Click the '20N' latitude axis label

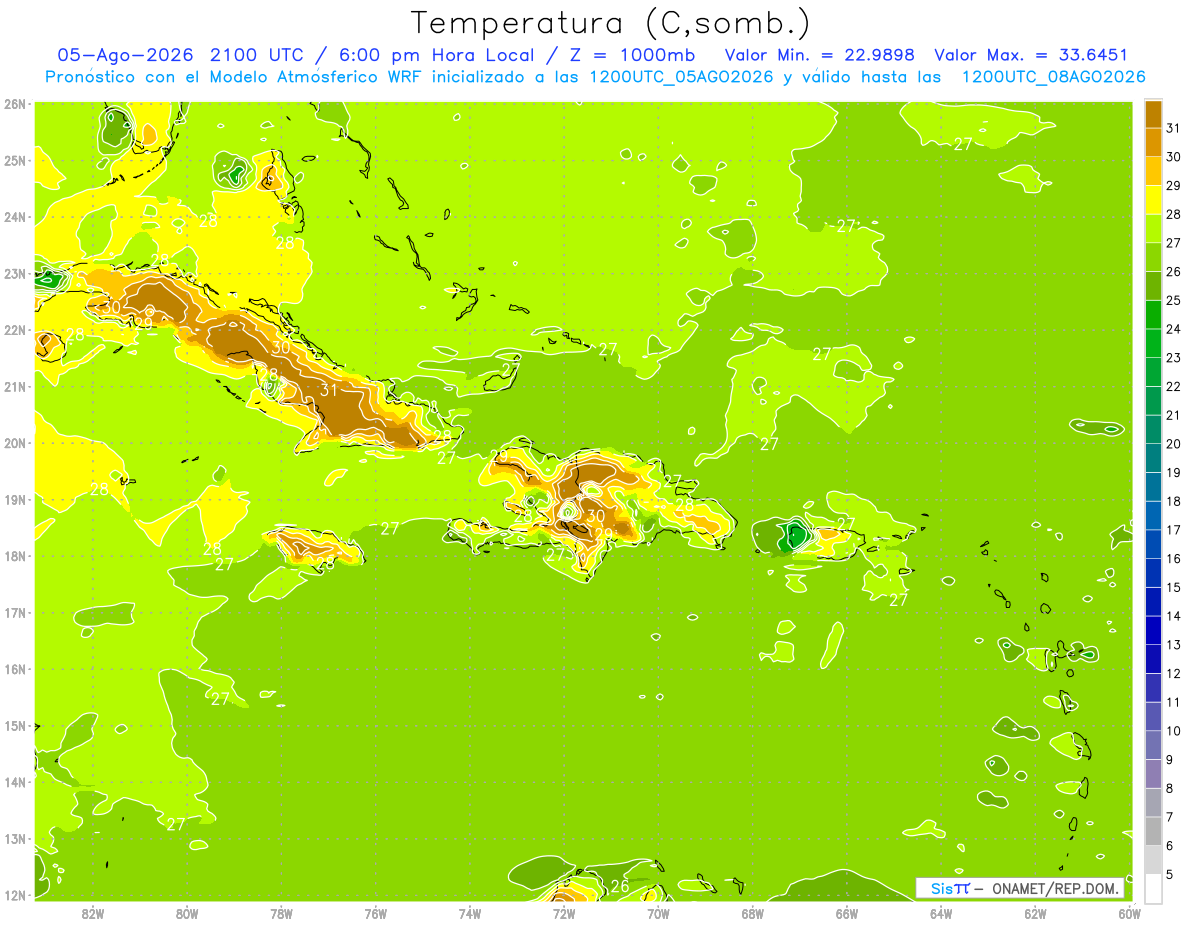[15, 443]
